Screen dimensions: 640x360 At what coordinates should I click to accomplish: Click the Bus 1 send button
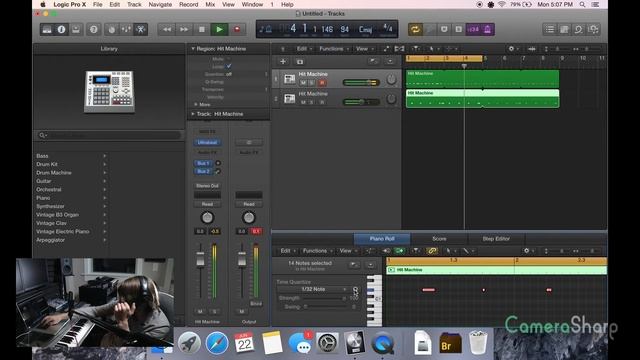[x=203, y=163]
